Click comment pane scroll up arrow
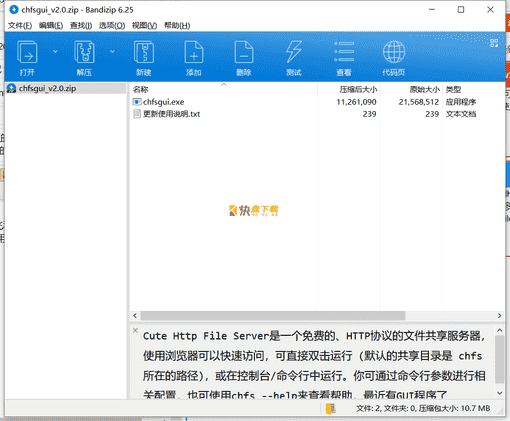The width and height of the screenshot is (510, 421). (499, 330)
